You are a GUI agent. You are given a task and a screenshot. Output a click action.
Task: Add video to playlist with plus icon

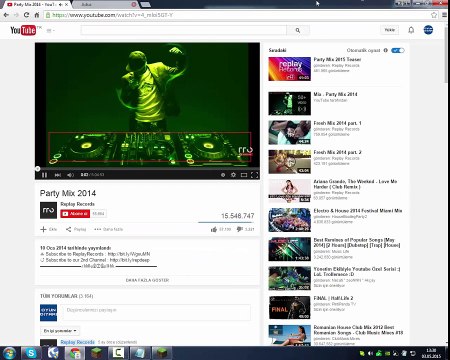48,229
